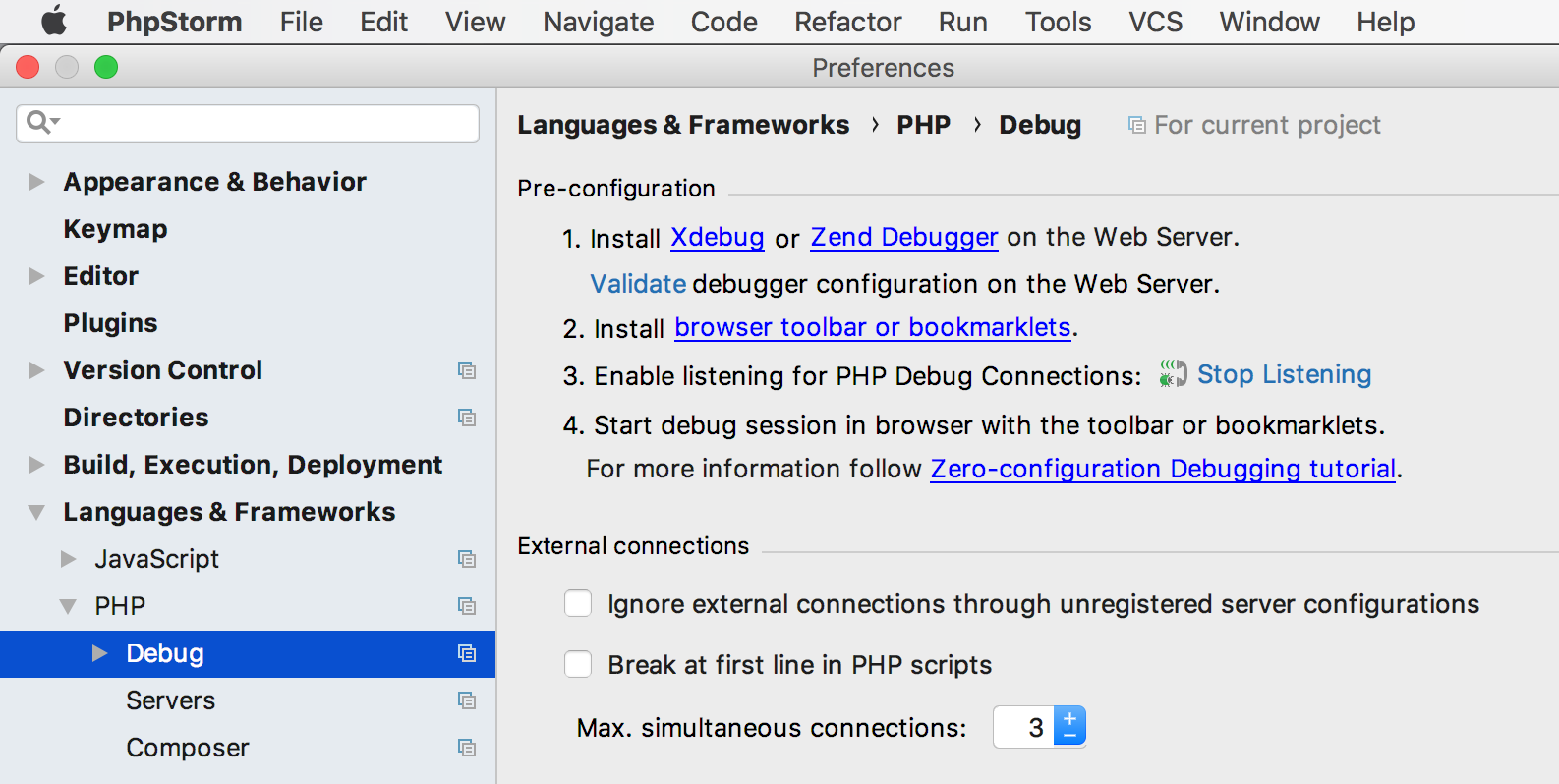Expand Version Control section

[36, 370]
